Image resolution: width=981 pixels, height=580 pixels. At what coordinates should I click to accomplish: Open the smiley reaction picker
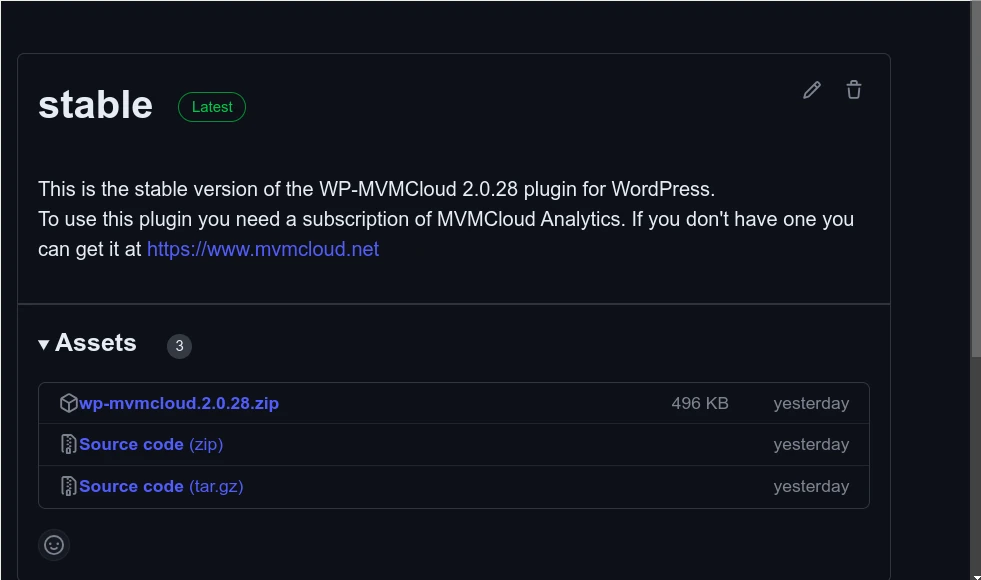click(54, 545)
